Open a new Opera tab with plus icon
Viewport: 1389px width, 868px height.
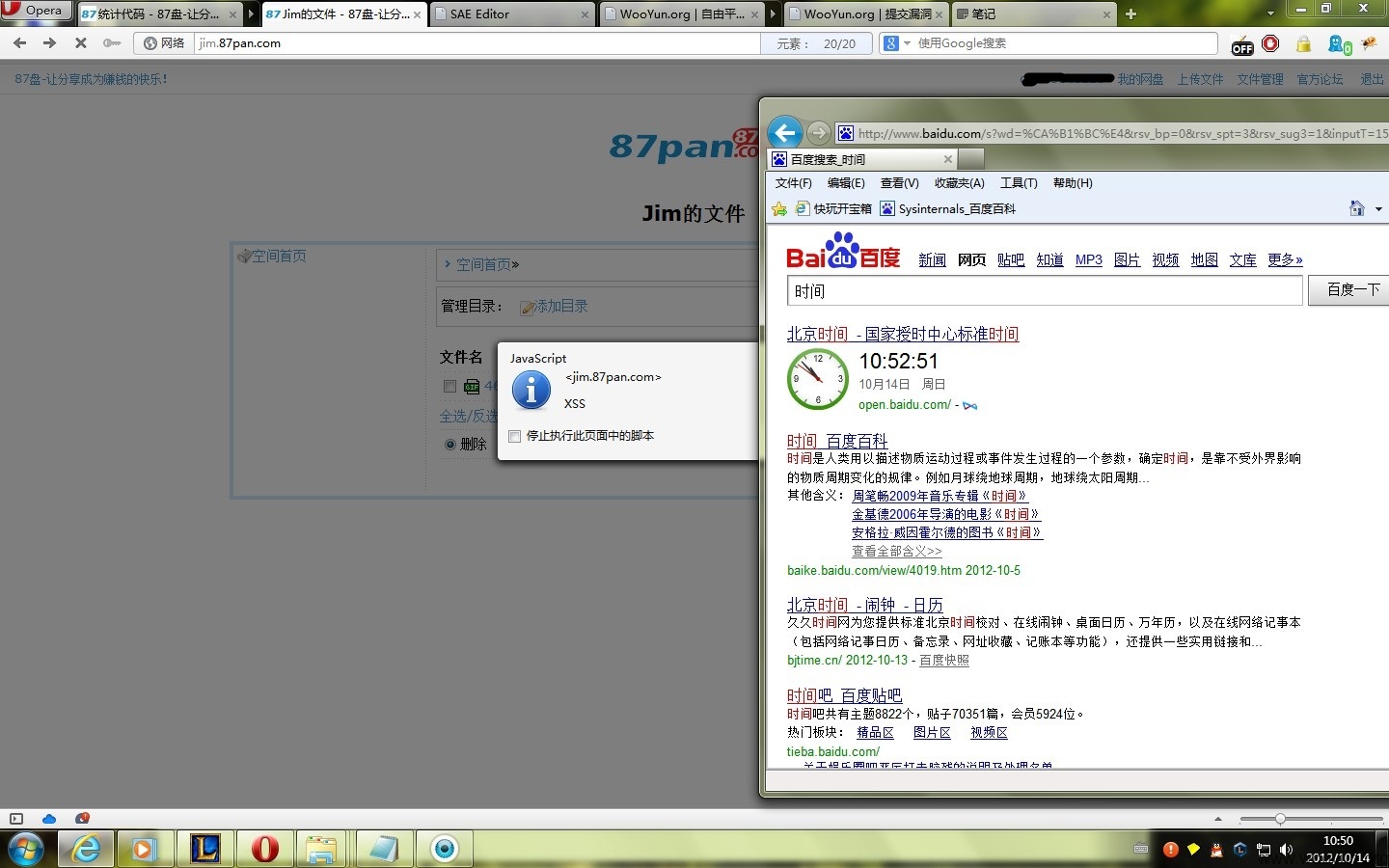(1130, 14)
